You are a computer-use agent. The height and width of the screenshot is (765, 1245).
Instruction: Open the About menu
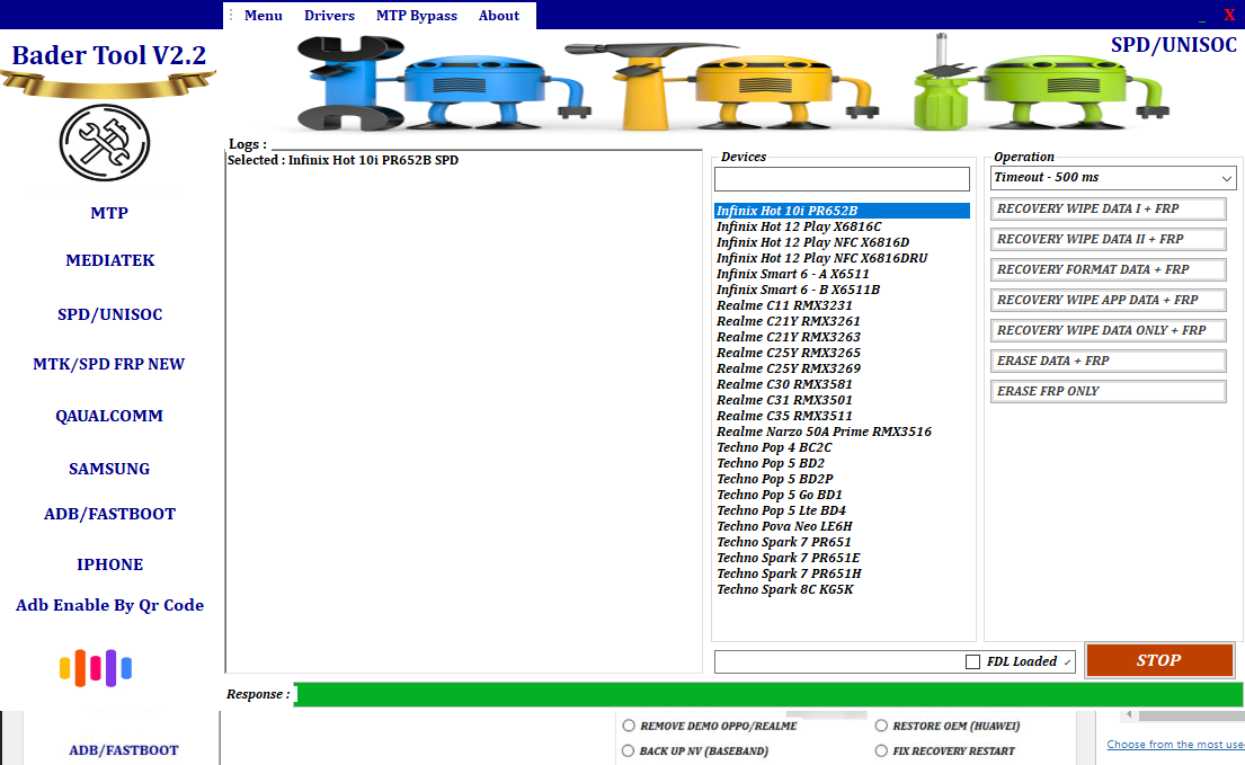[498, 15]
